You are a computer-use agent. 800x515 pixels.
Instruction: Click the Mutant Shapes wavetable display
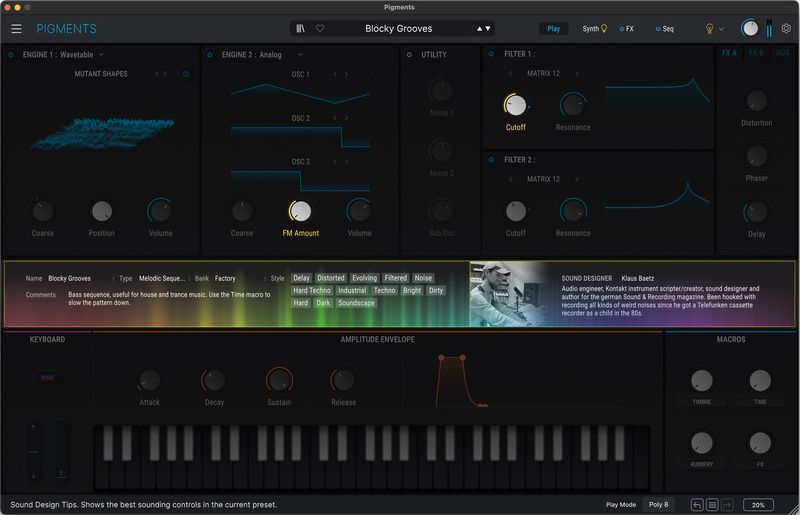coord(102,133)
